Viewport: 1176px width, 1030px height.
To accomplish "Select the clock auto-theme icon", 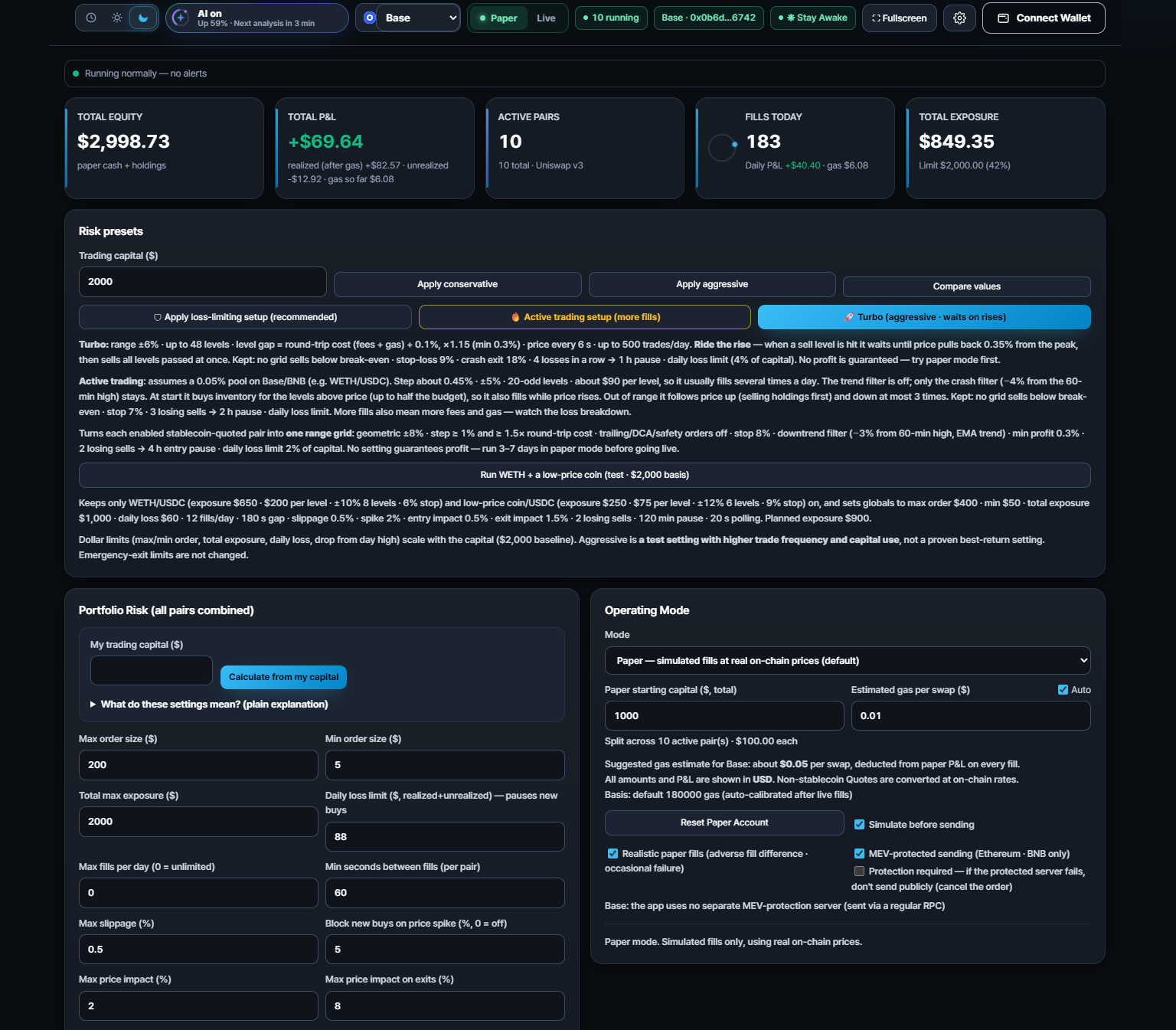I will point(91,18).
